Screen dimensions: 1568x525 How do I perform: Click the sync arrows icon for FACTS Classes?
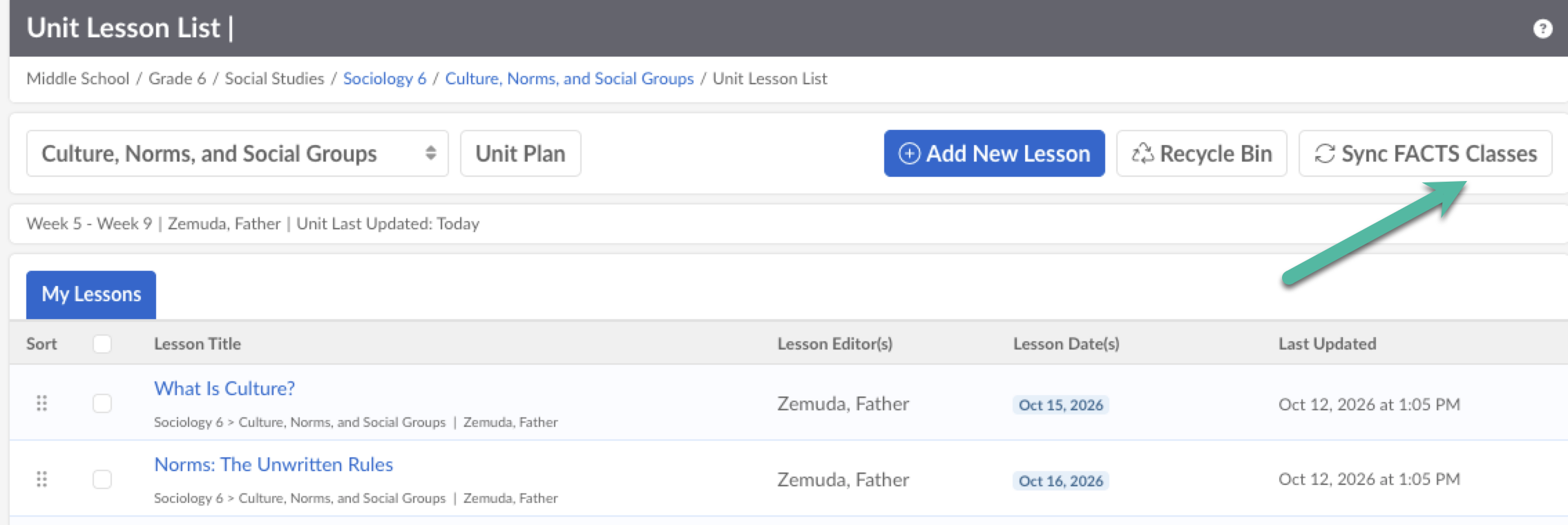[x=1324, y=153]
